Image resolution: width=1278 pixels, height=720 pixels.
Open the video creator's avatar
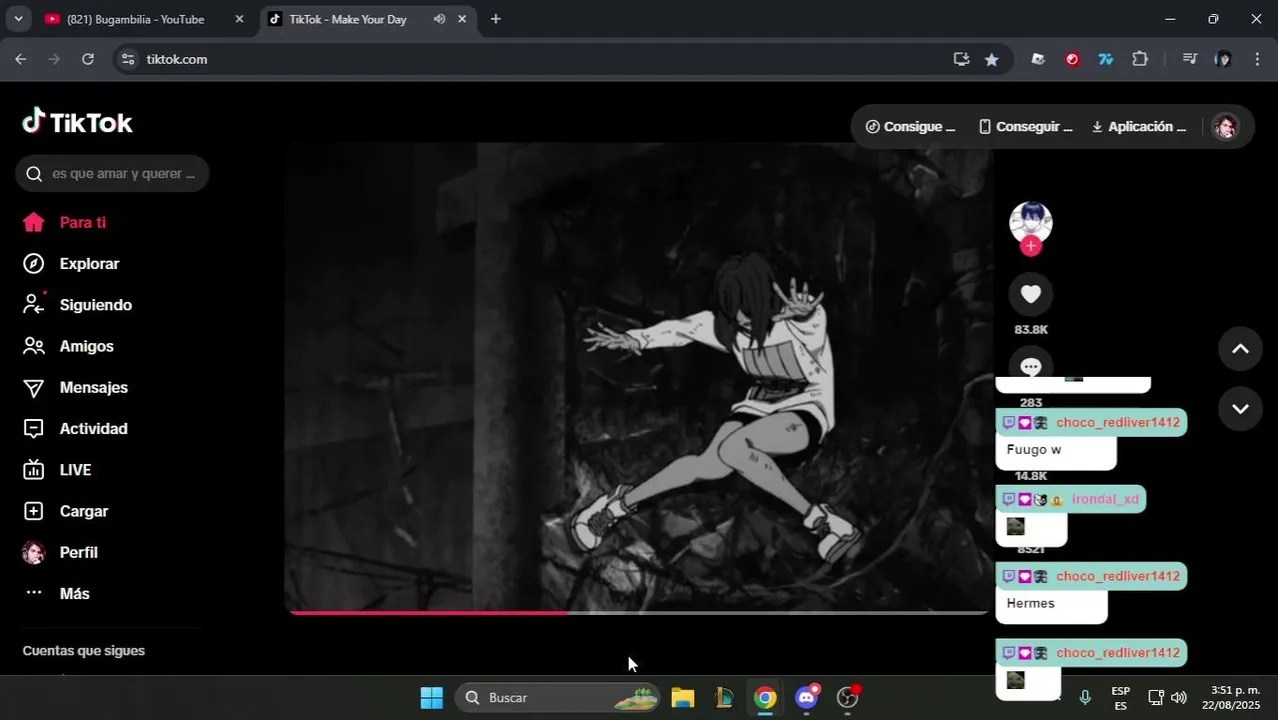pyautogui.click(x=1031, y=222)
